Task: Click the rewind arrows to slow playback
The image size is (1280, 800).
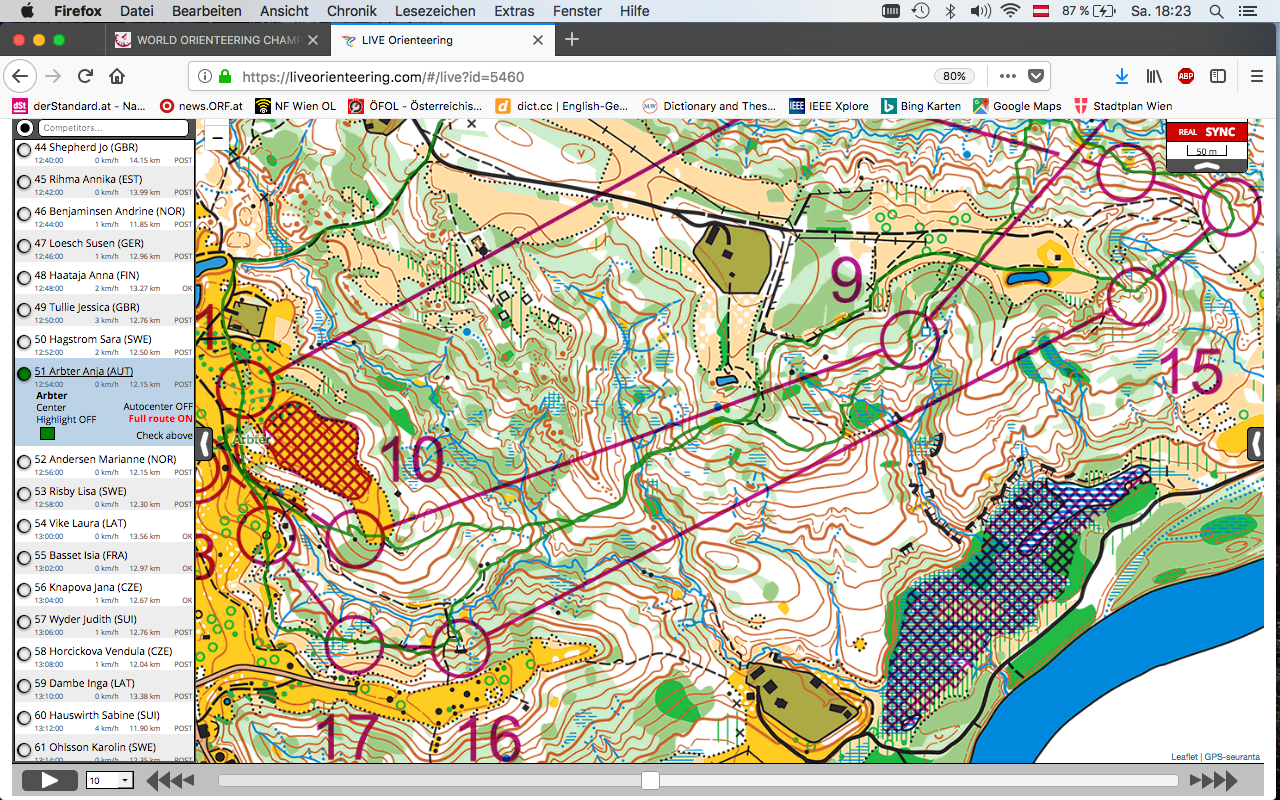Action: click(x=170, y=780)
